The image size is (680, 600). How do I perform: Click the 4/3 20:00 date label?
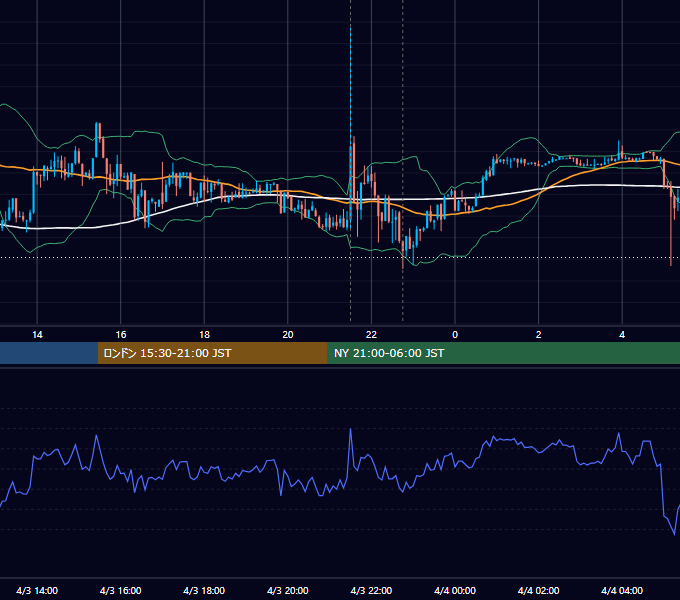[x=288, y=590]
